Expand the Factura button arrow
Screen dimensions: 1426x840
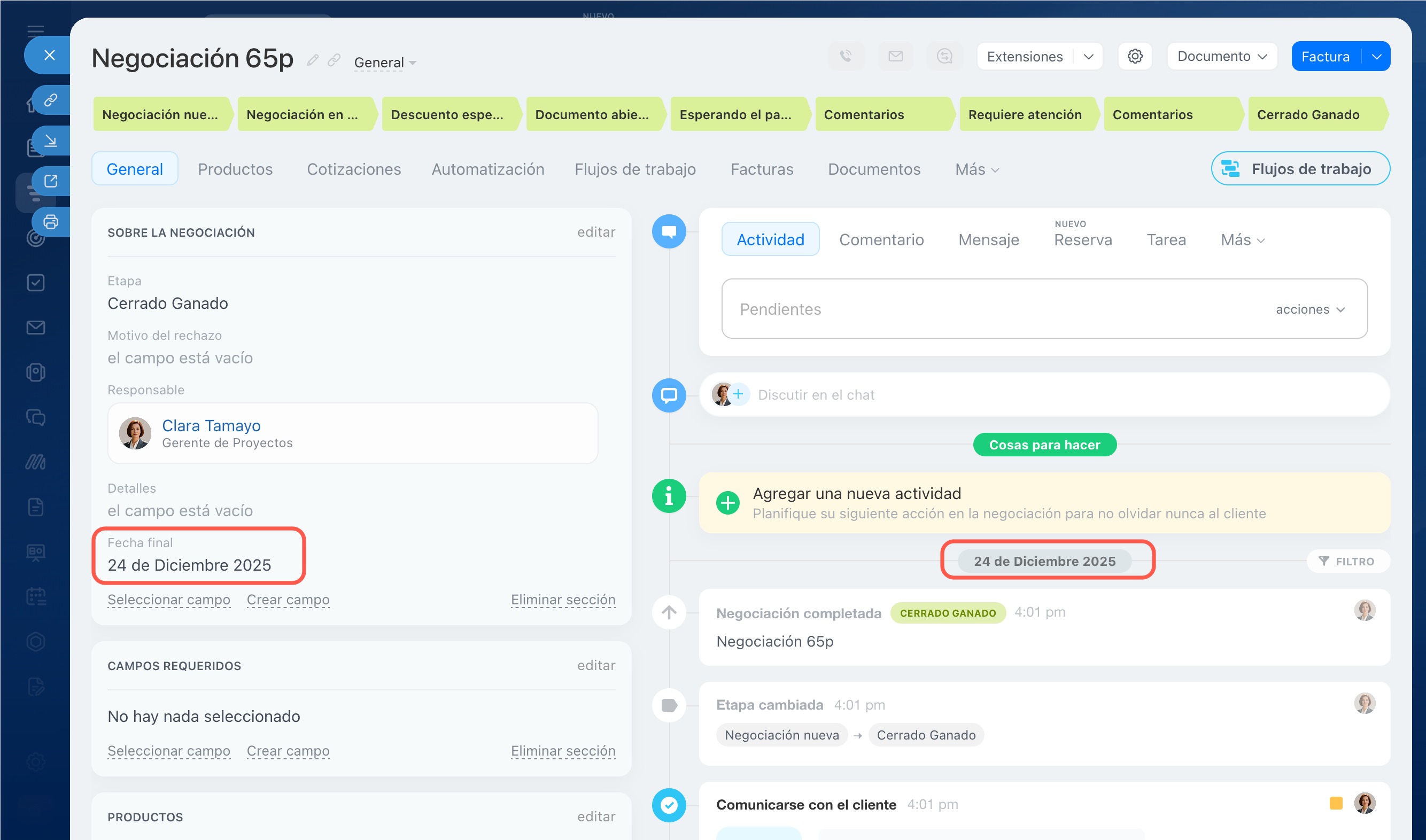click(1376, 57)
